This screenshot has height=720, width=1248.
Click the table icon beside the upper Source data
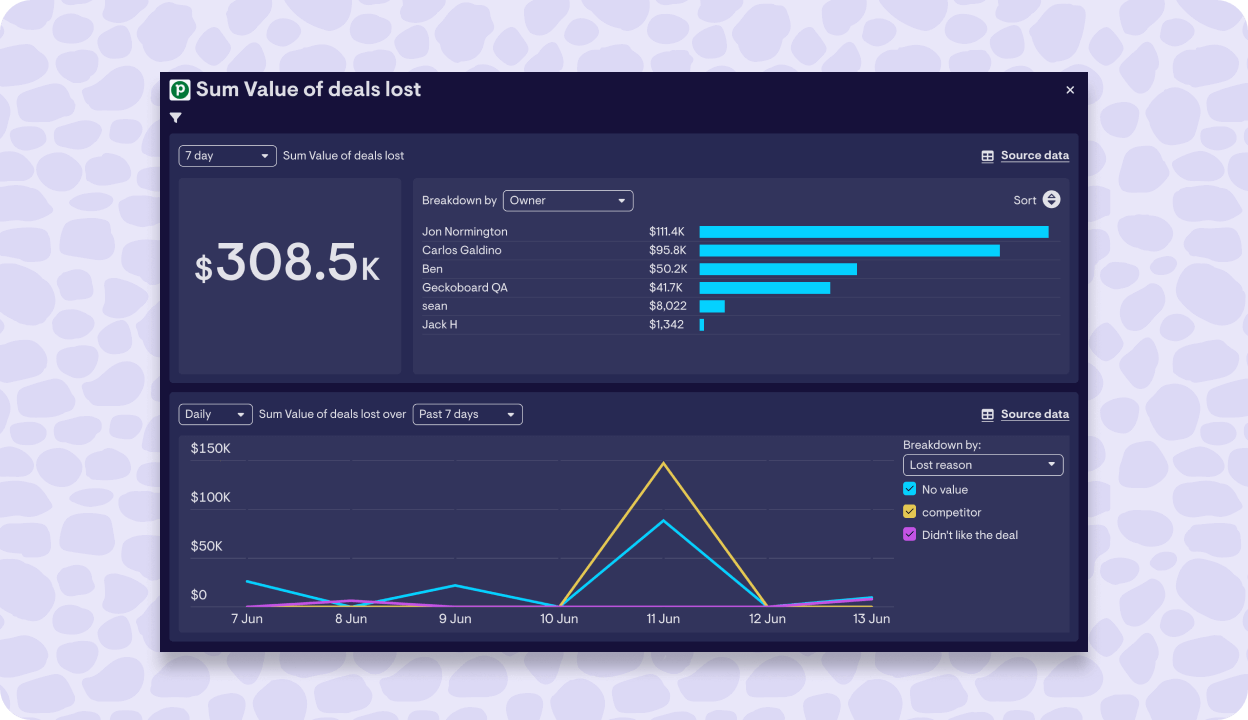[x=988, y=156]
